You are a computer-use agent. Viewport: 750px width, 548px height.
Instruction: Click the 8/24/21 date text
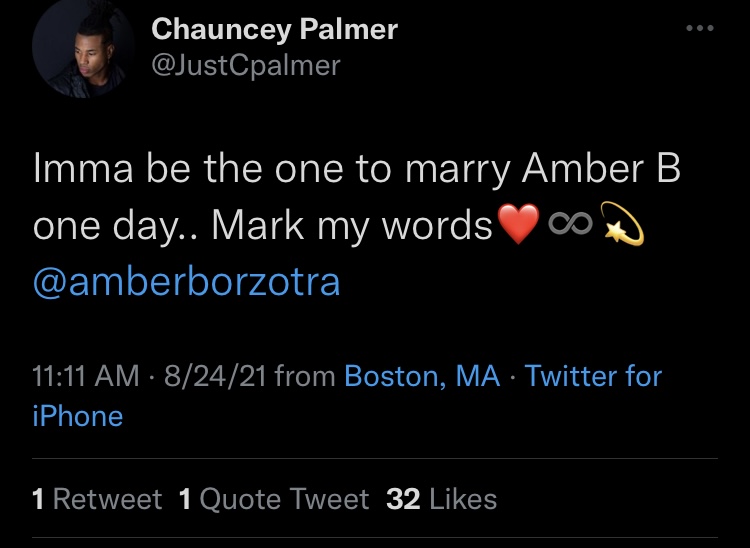pos(215,375)
